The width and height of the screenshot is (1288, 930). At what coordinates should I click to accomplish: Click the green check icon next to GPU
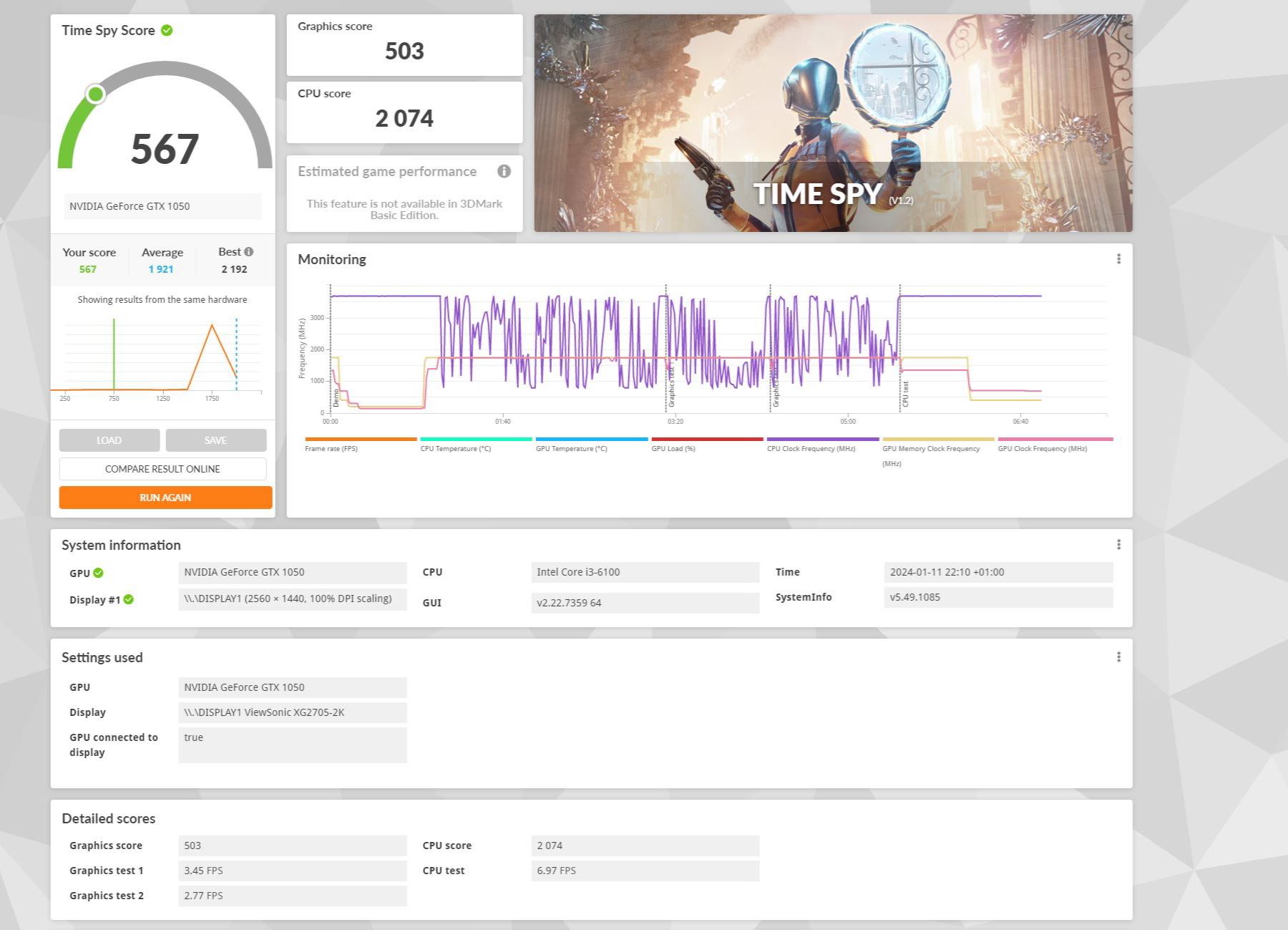99,573
